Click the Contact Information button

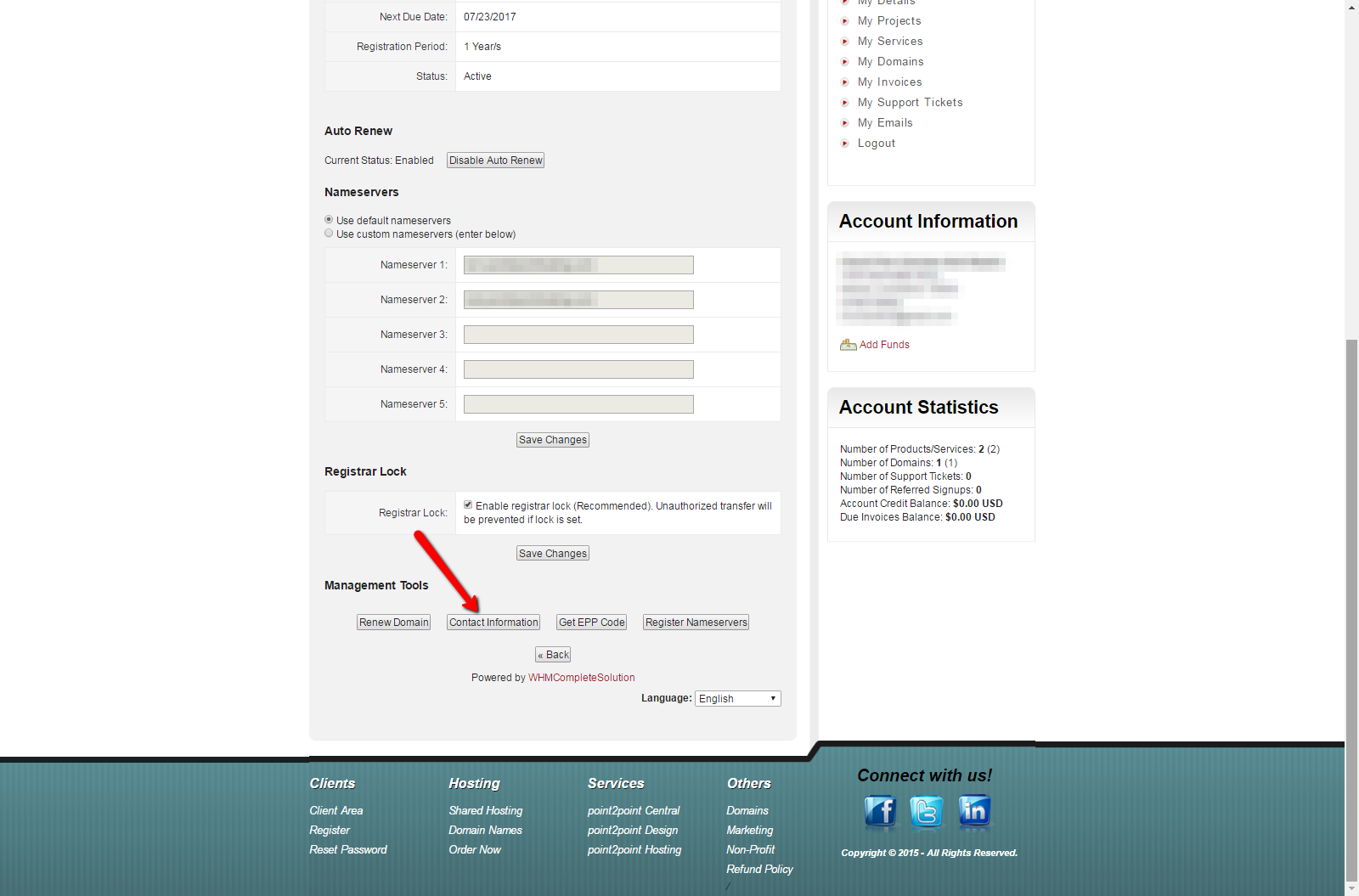493,623
